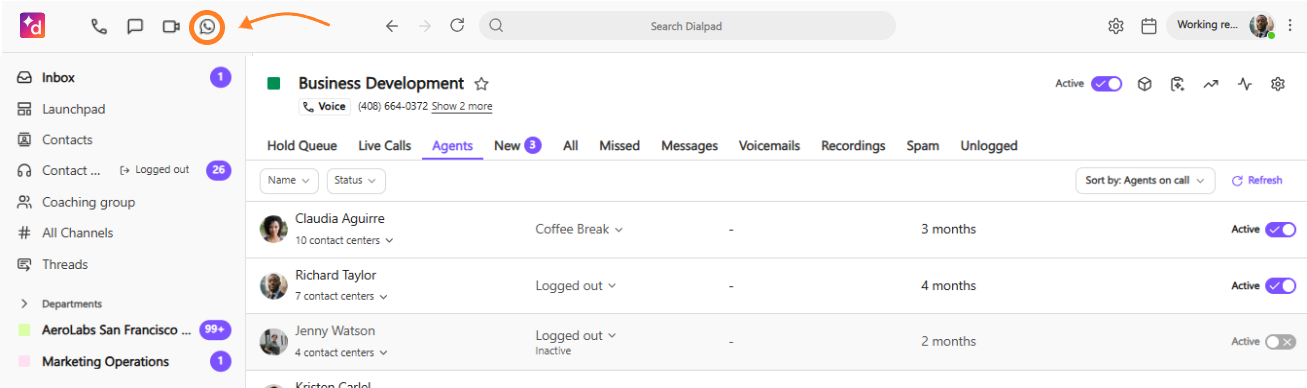1307x388 pixels.
Task: Click the Marketing Operations pink color swatch
Action: point(25,362)
